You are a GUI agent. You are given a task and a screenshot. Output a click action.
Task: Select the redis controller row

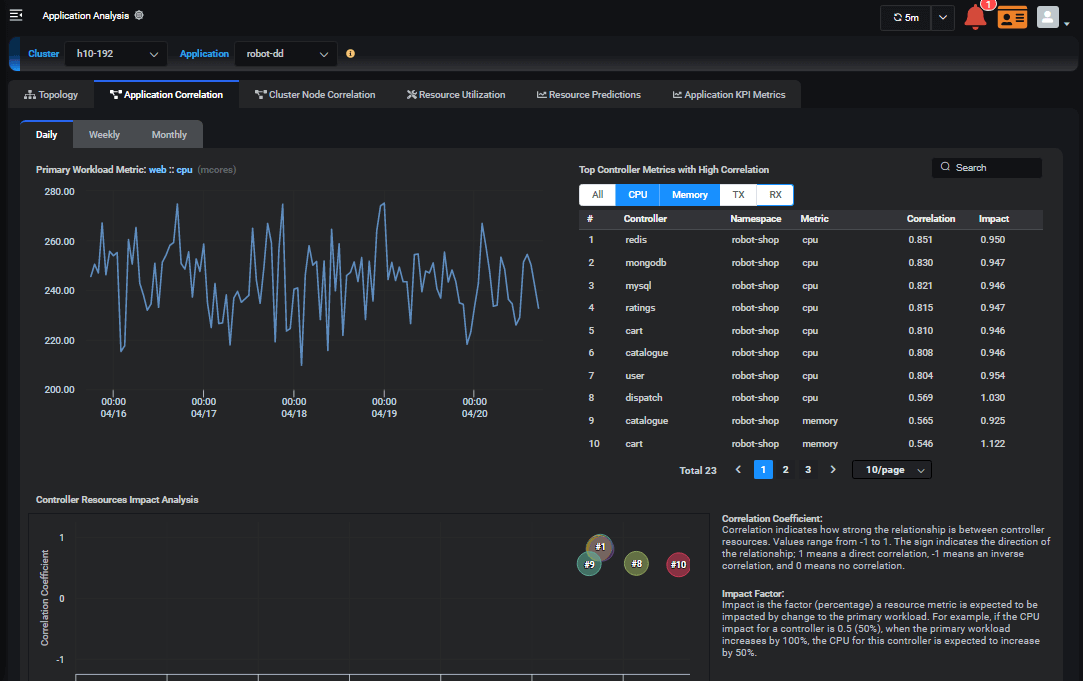pos(811,240)
